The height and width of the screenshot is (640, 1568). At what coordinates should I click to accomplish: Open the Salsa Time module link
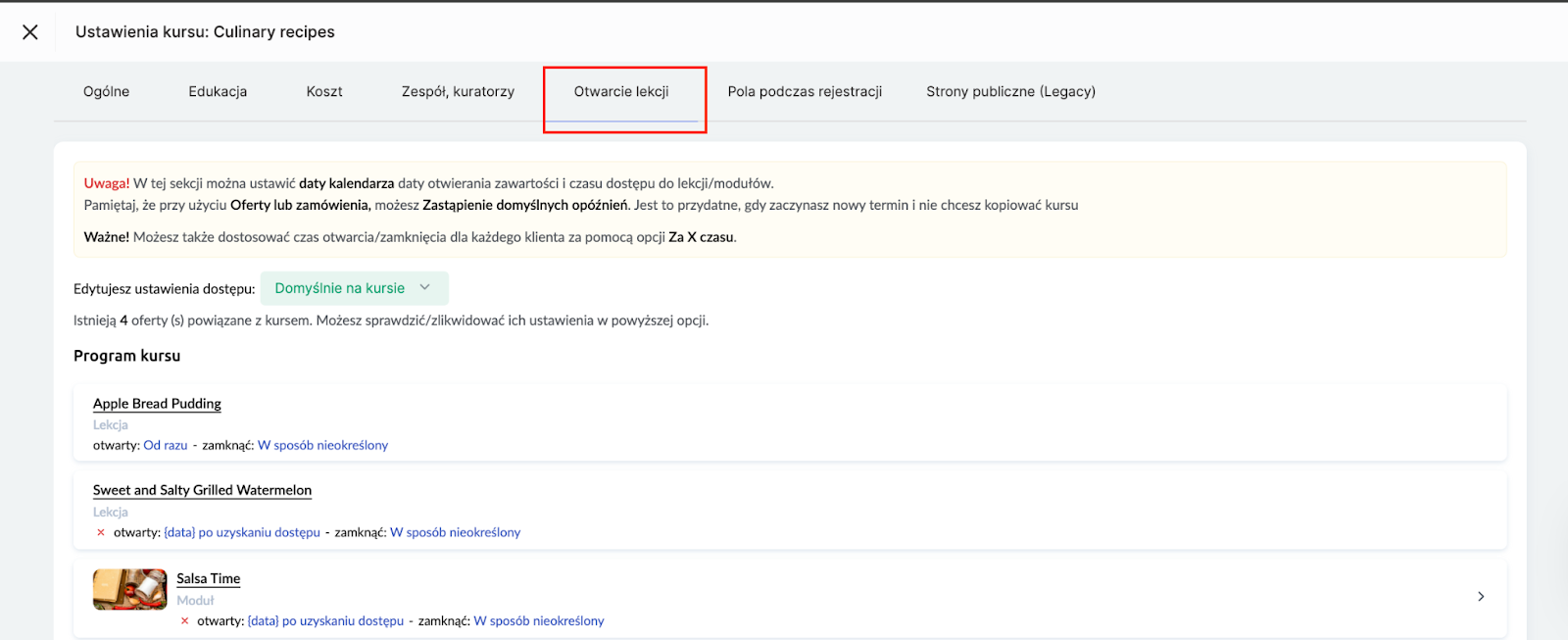point(208,578)
